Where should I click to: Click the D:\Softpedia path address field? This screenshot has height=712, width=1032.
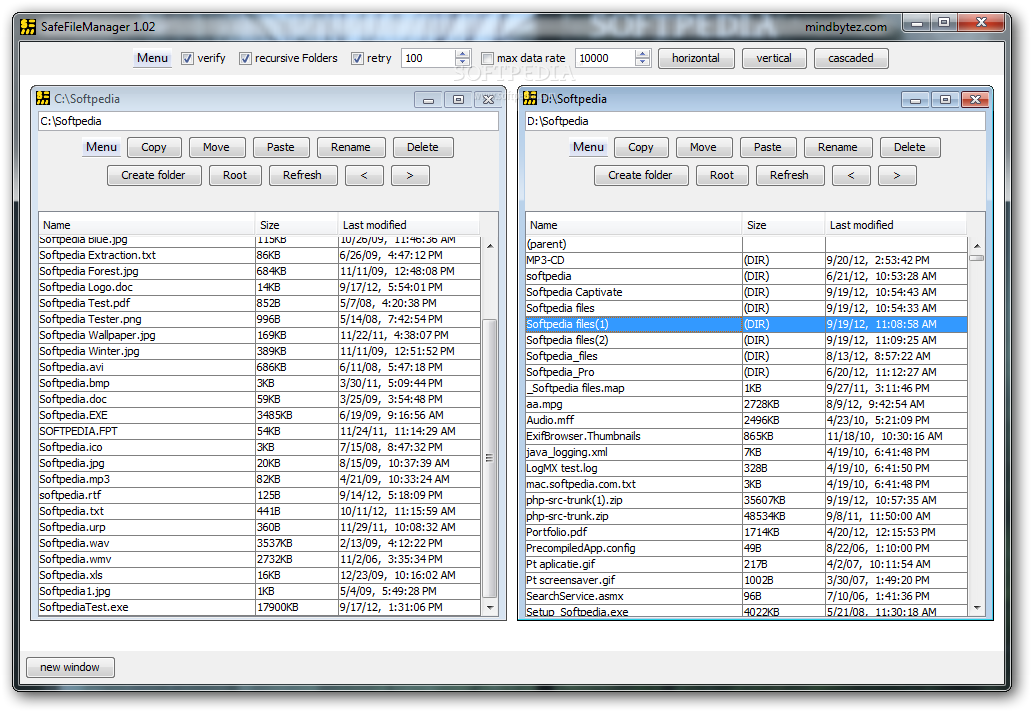(x=755, y=121)
